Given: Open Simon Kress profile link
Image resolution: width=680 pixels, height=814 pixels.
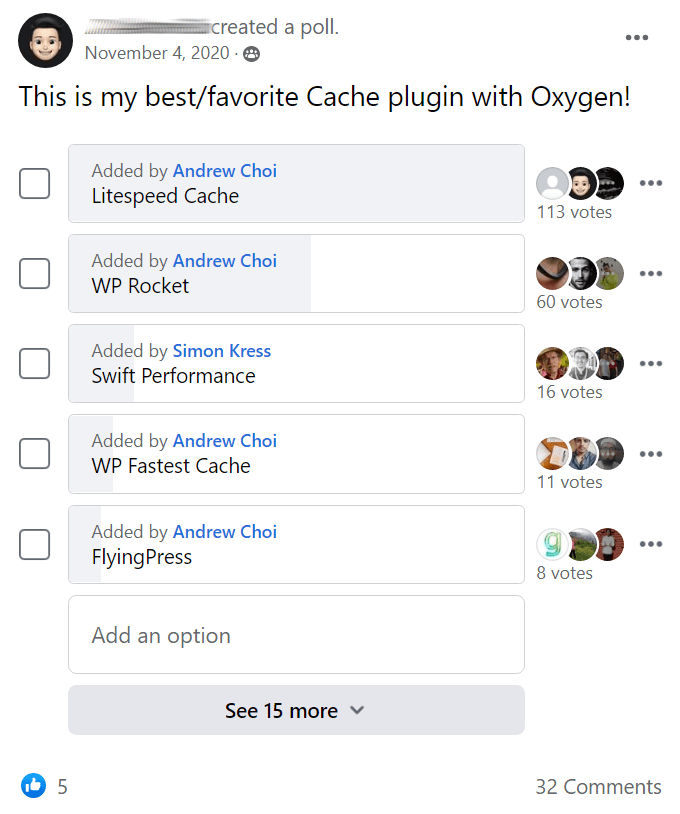Looking at the screenshot, I should click(x=222, y=351).
